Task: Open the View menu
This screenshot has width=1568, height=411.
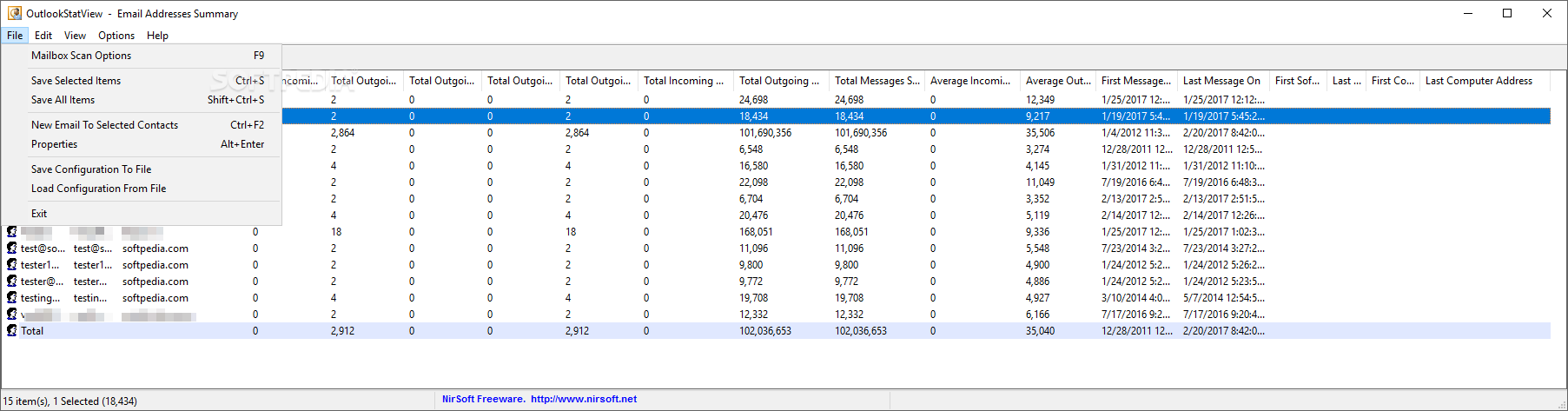Action: 75,36
